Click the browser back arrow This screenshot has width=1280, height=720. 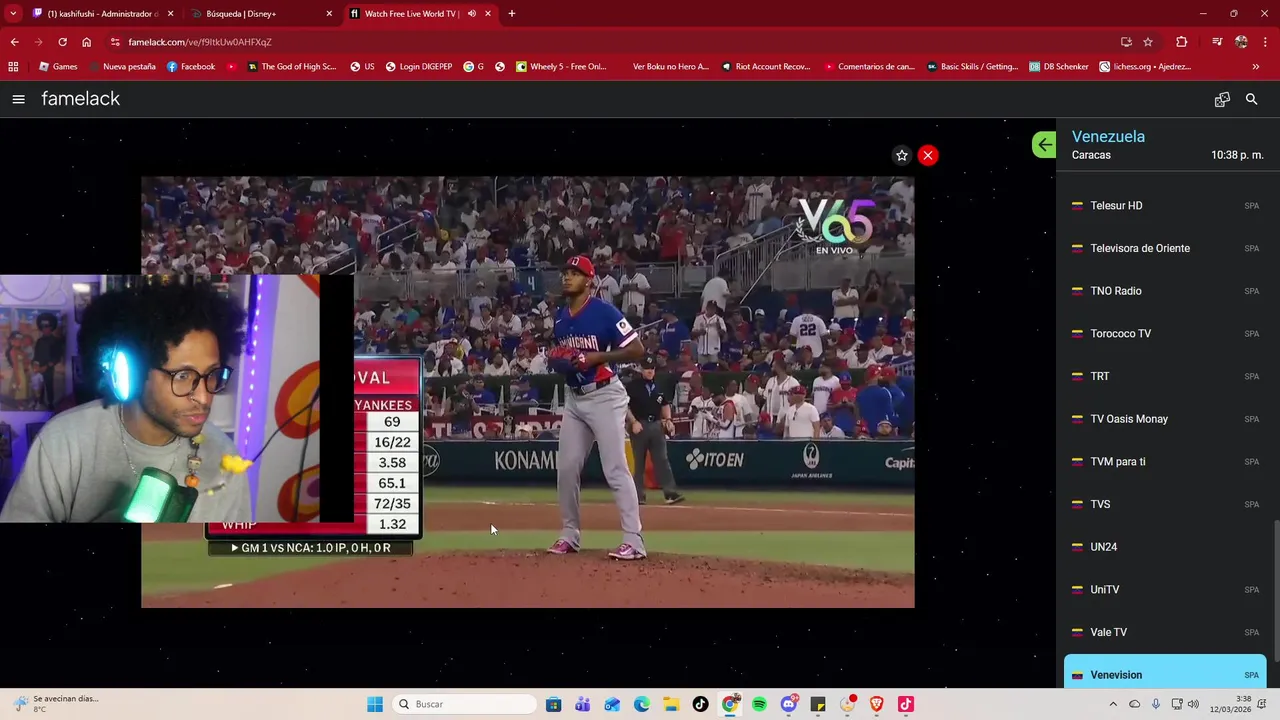point(14,42)
